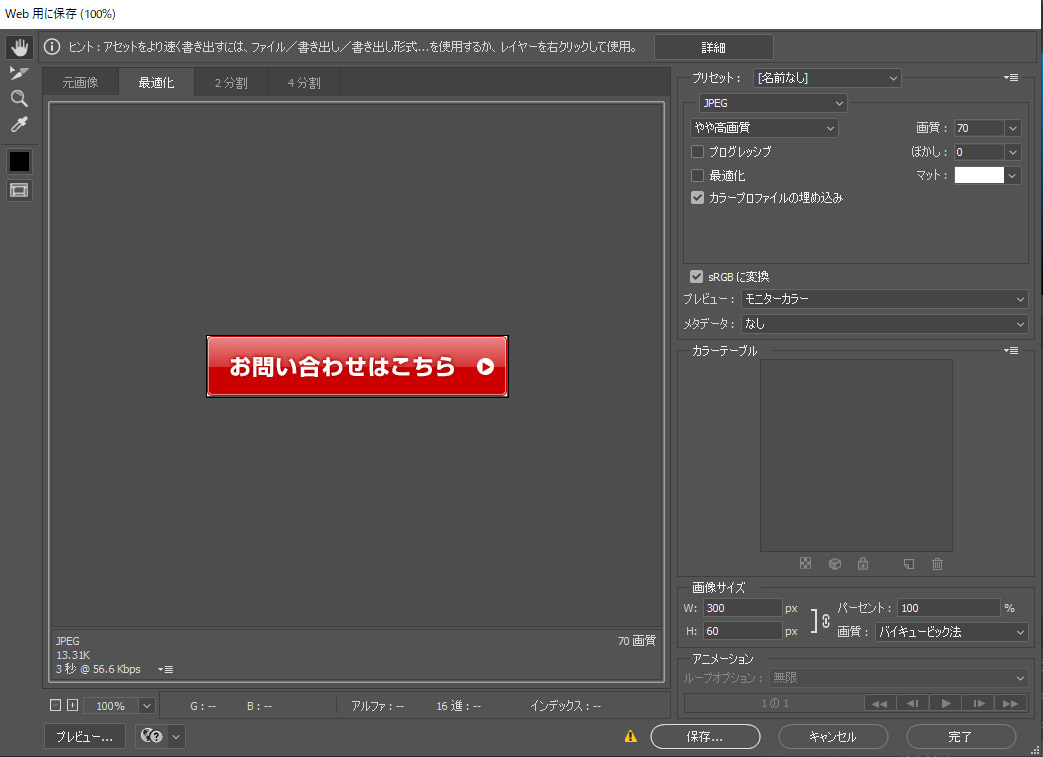Select the Hand tool

pyautogui.click(x=19, y=47)
